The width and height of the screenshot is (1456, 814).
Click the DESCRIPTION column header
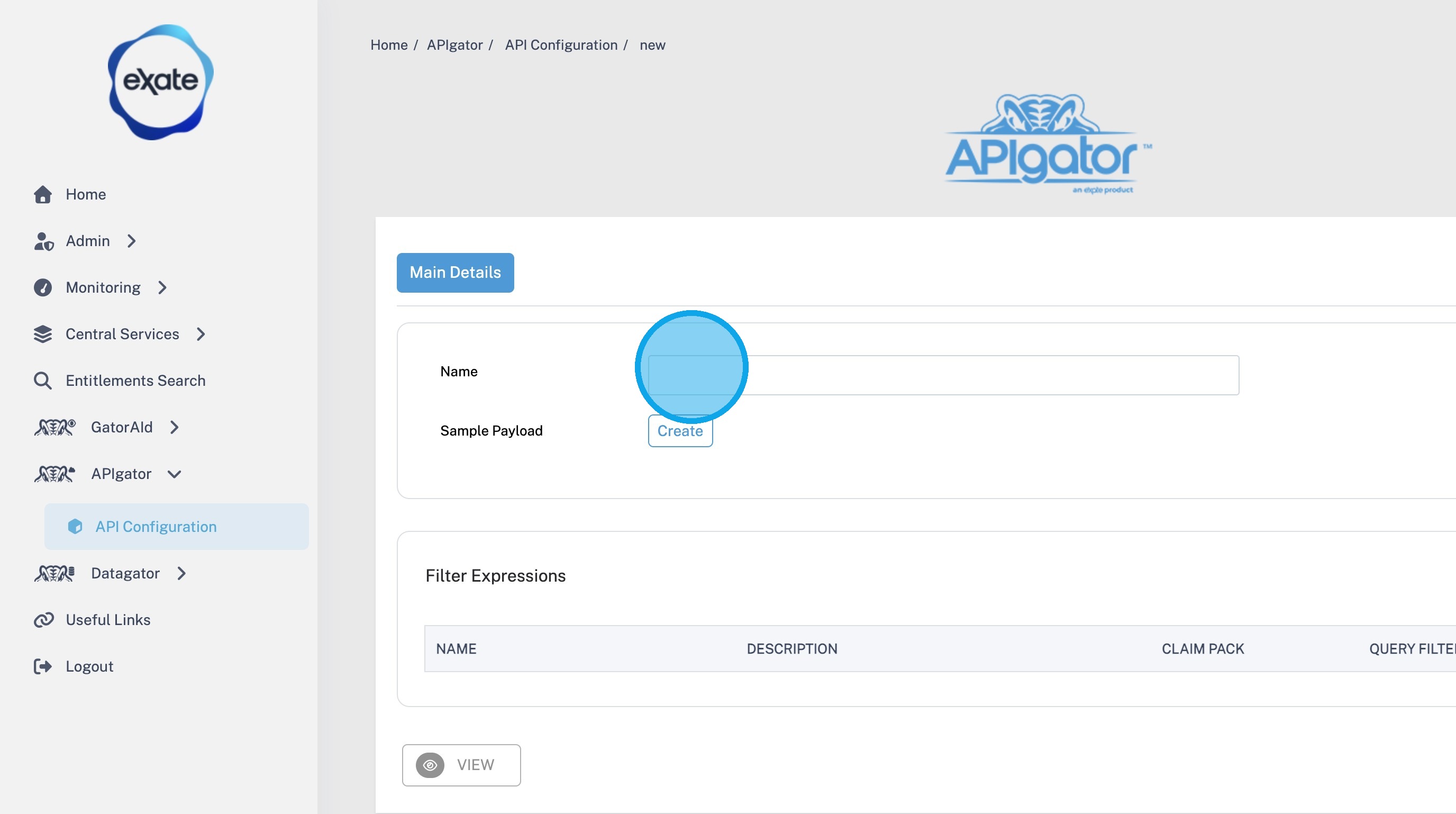(x=792, y=649)
